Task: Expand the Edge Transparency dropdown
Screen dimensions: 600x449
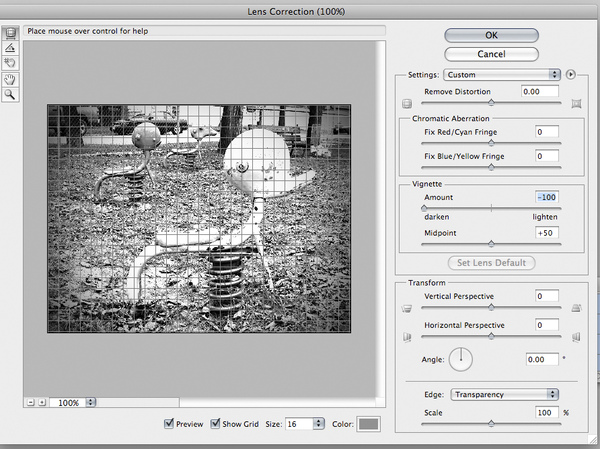Action: click(x=504, y=394)
